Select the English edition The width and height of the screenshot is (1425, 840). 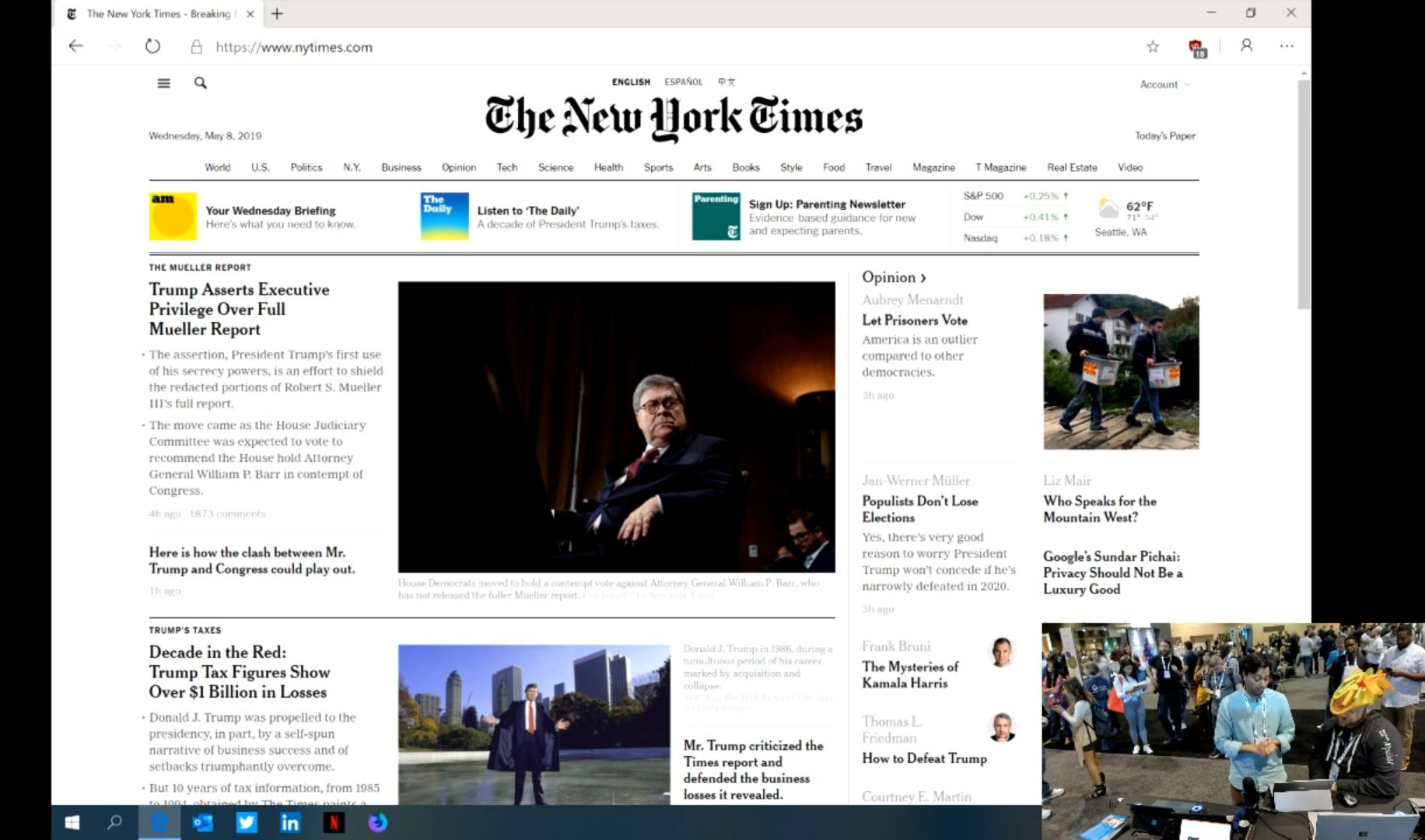(631, 82)
